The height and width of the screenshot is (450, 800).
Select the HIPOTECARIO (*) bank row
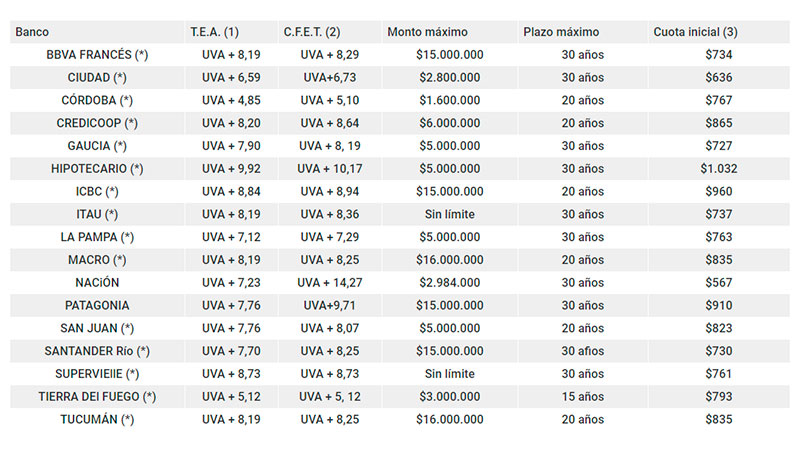[400, 169]
